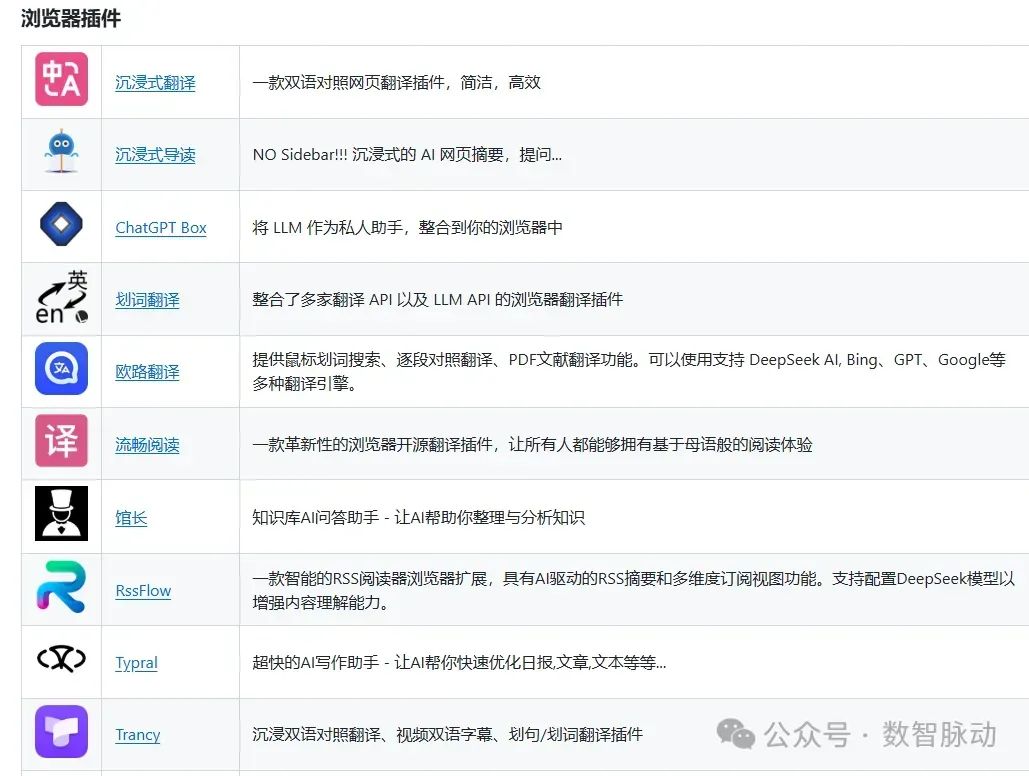Click the 沉浸式导读 blue robot icon
The width and height of the screenshot is (1029, 776).
point(61,152)
